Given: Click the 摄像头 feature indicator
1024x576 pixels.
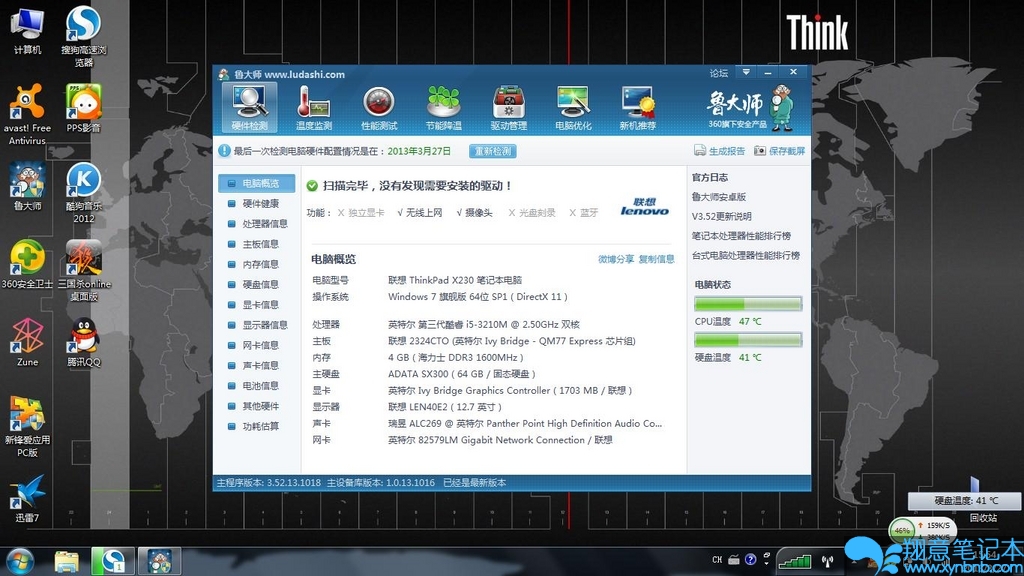Looking at the screenshot, I should click(x=474, y=213).
